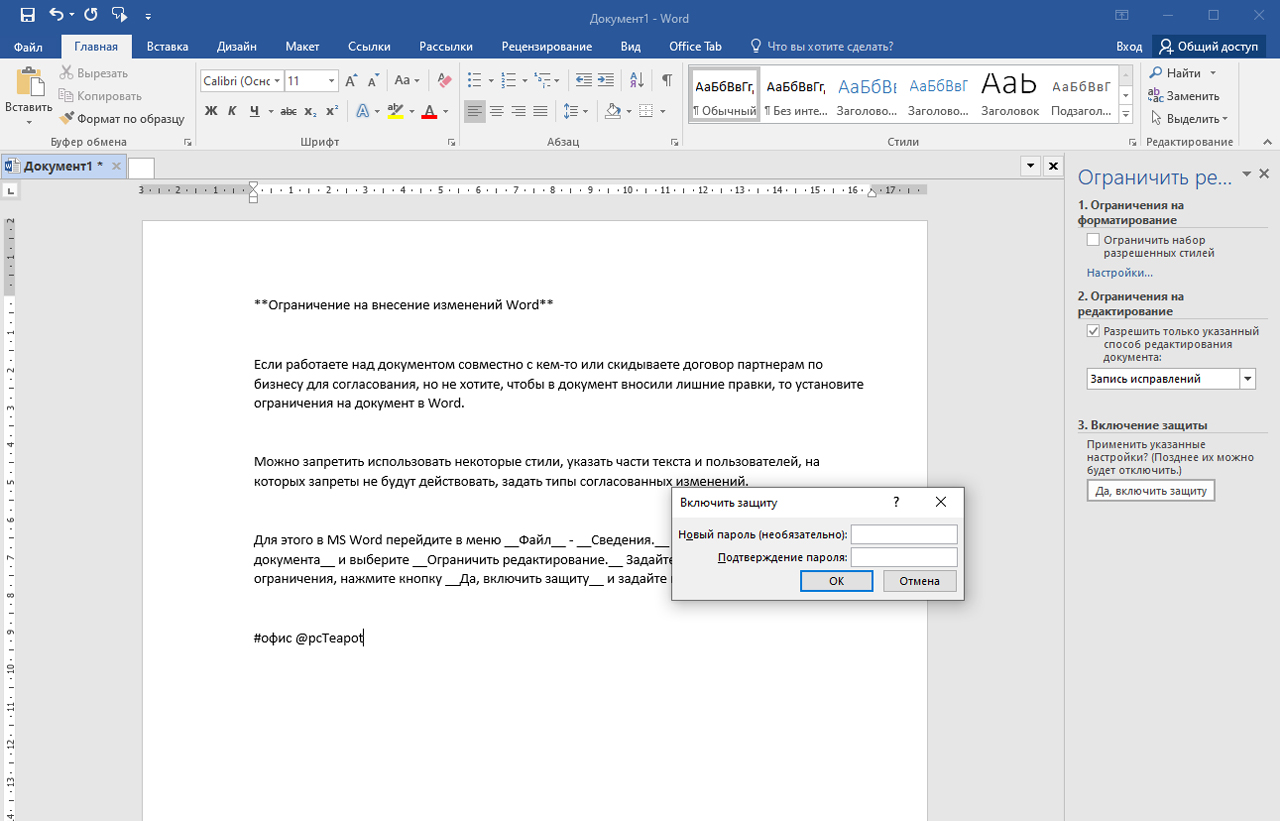
Task: Open 'Запись исправлений' editing type dropdown
Action: (1247, 379)
